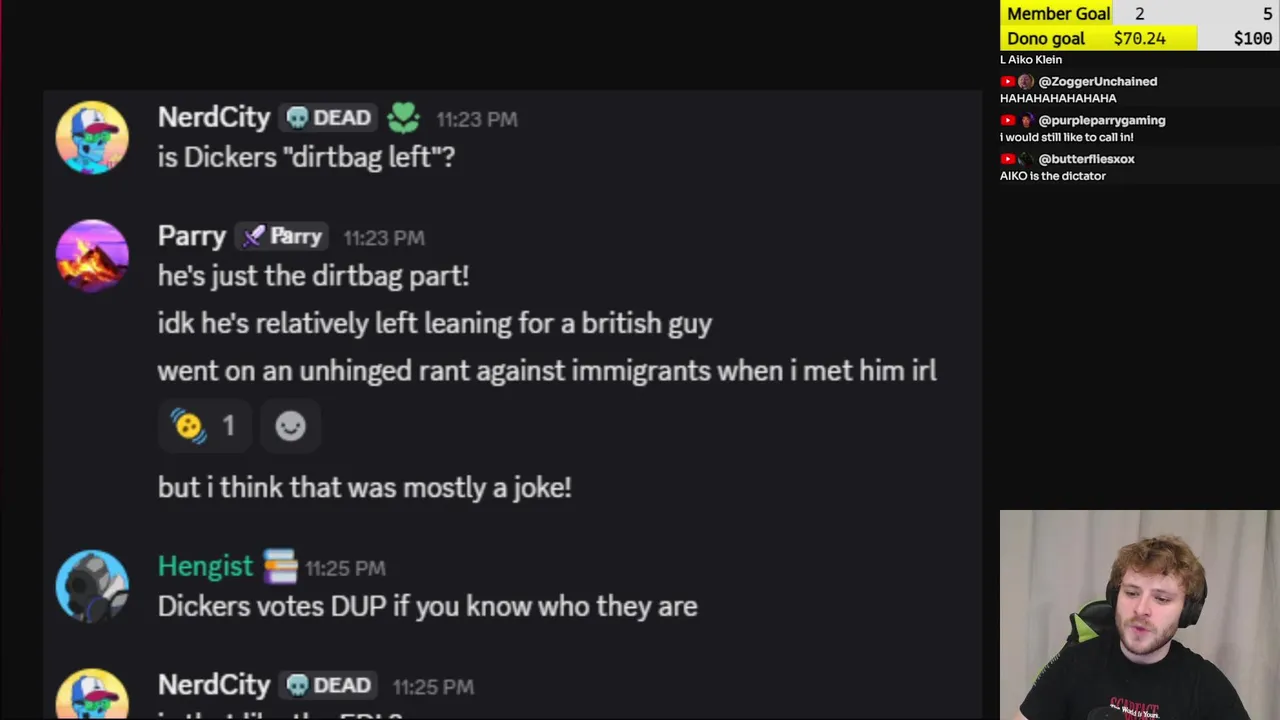Click Parry's sunset avatar

[92, 256]
